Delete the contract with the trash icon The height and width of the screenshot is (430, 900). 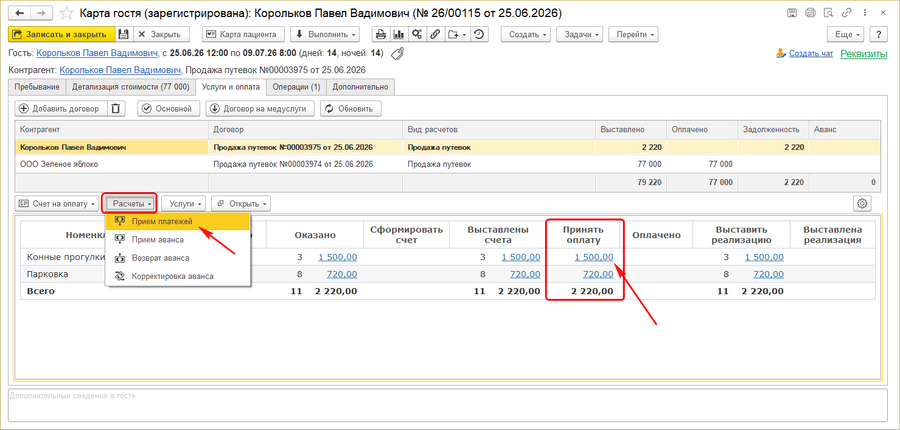point(116,108)
